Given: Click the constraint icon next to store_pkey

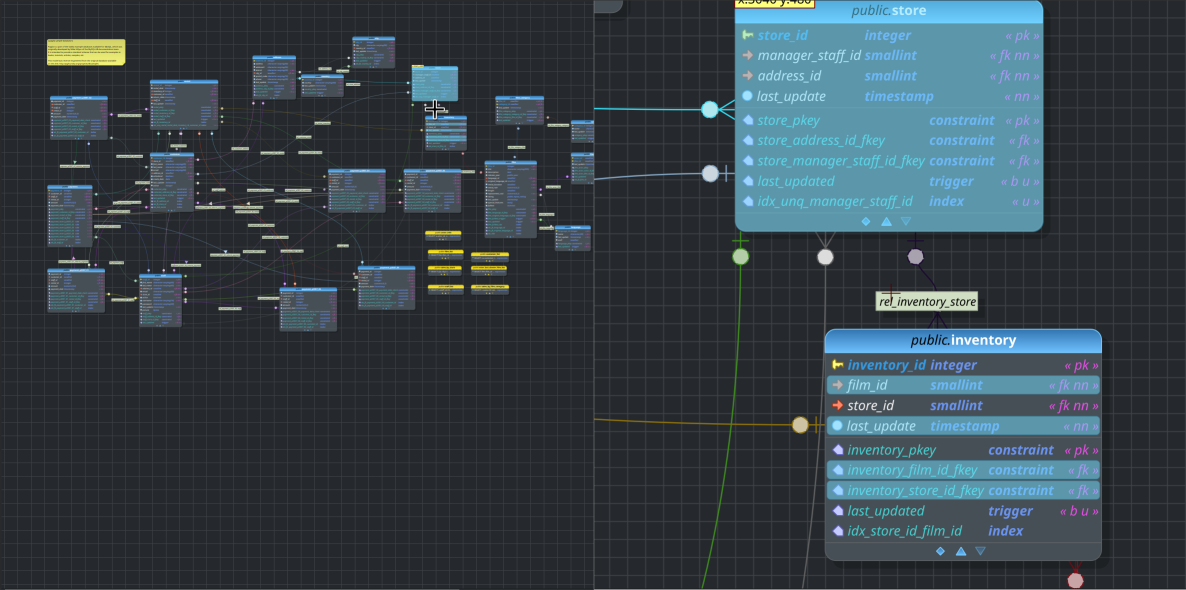Looking at the screenshot, I should (747, 121).
